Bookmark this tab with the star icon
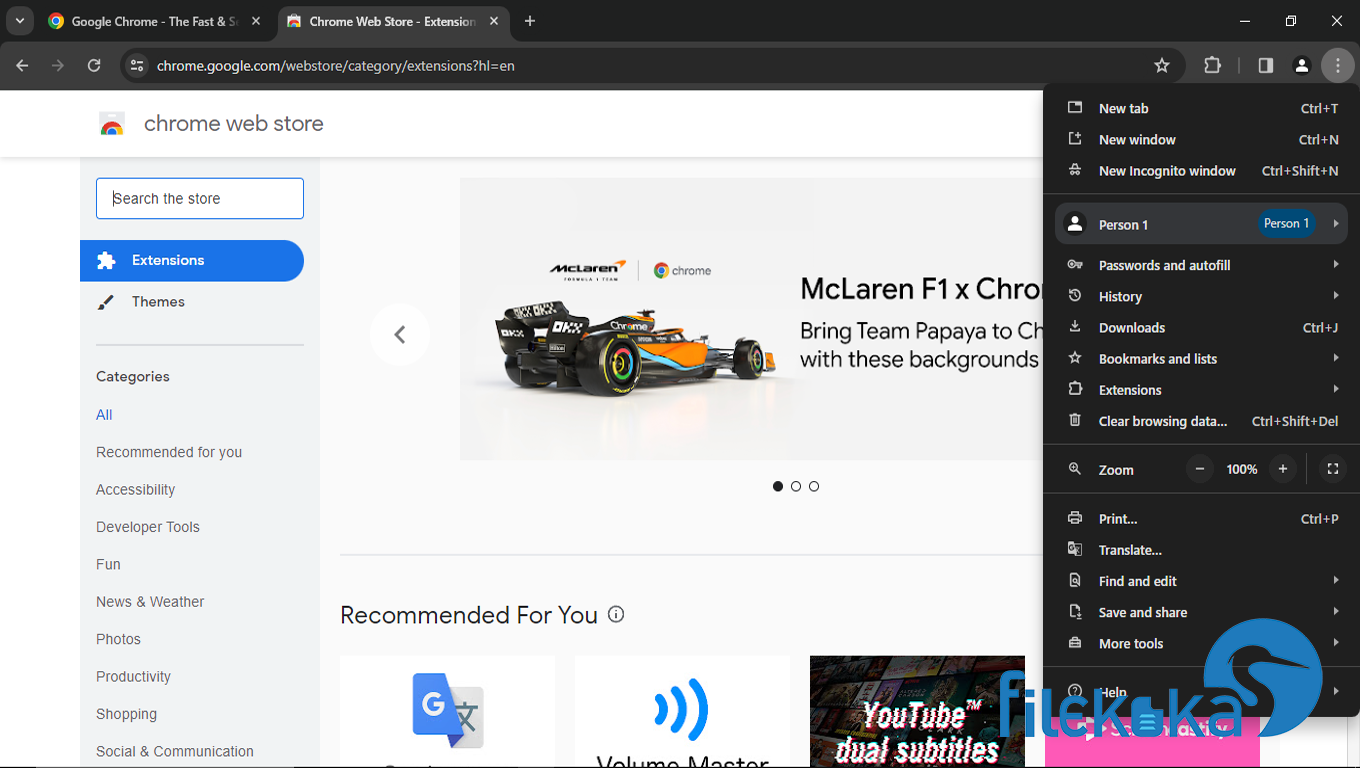 1161,66
